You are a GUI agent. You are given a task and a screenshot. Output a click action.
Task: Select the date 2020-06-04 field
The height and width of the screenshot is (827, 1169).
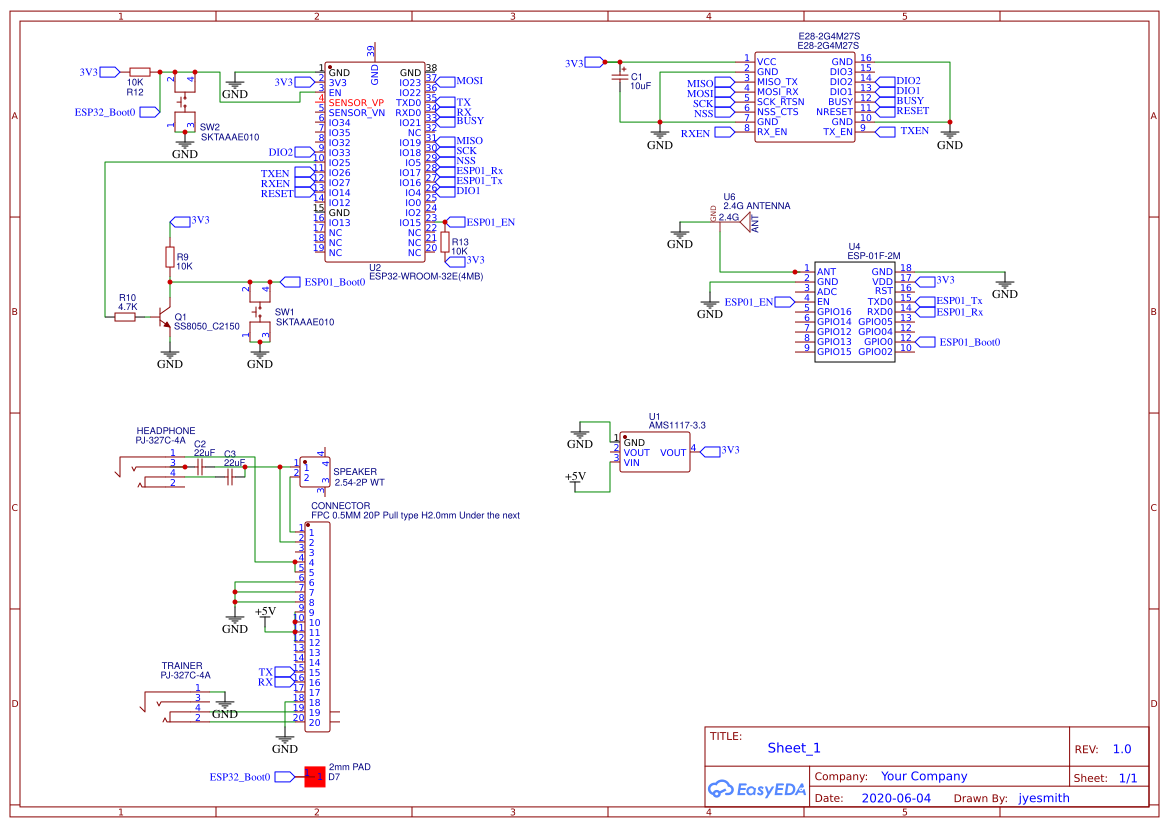pos(895,798)
